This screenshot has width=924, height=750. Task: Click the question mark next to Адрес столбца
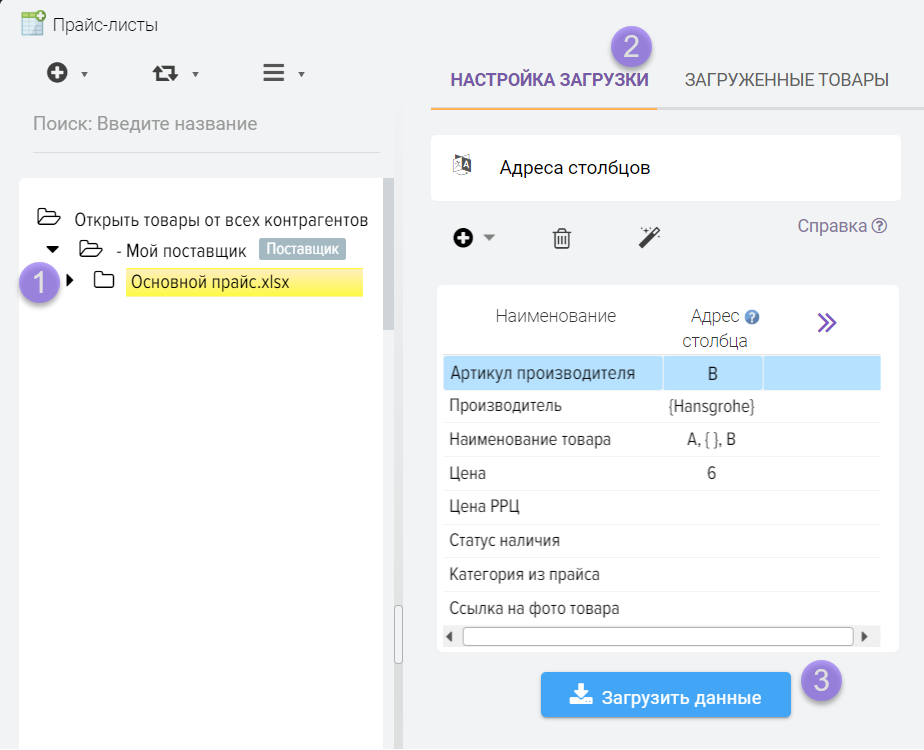(x=752, y=317)
